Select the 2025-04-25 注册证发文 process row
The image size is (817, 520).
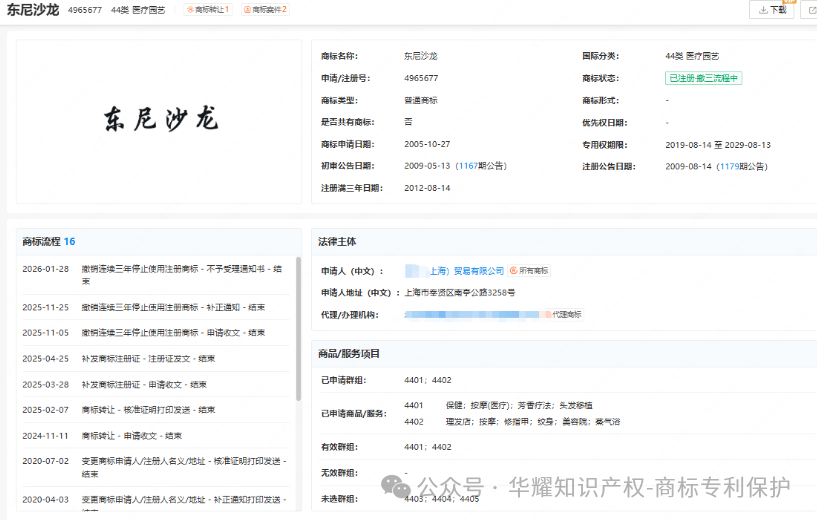[x=155, y=358]
